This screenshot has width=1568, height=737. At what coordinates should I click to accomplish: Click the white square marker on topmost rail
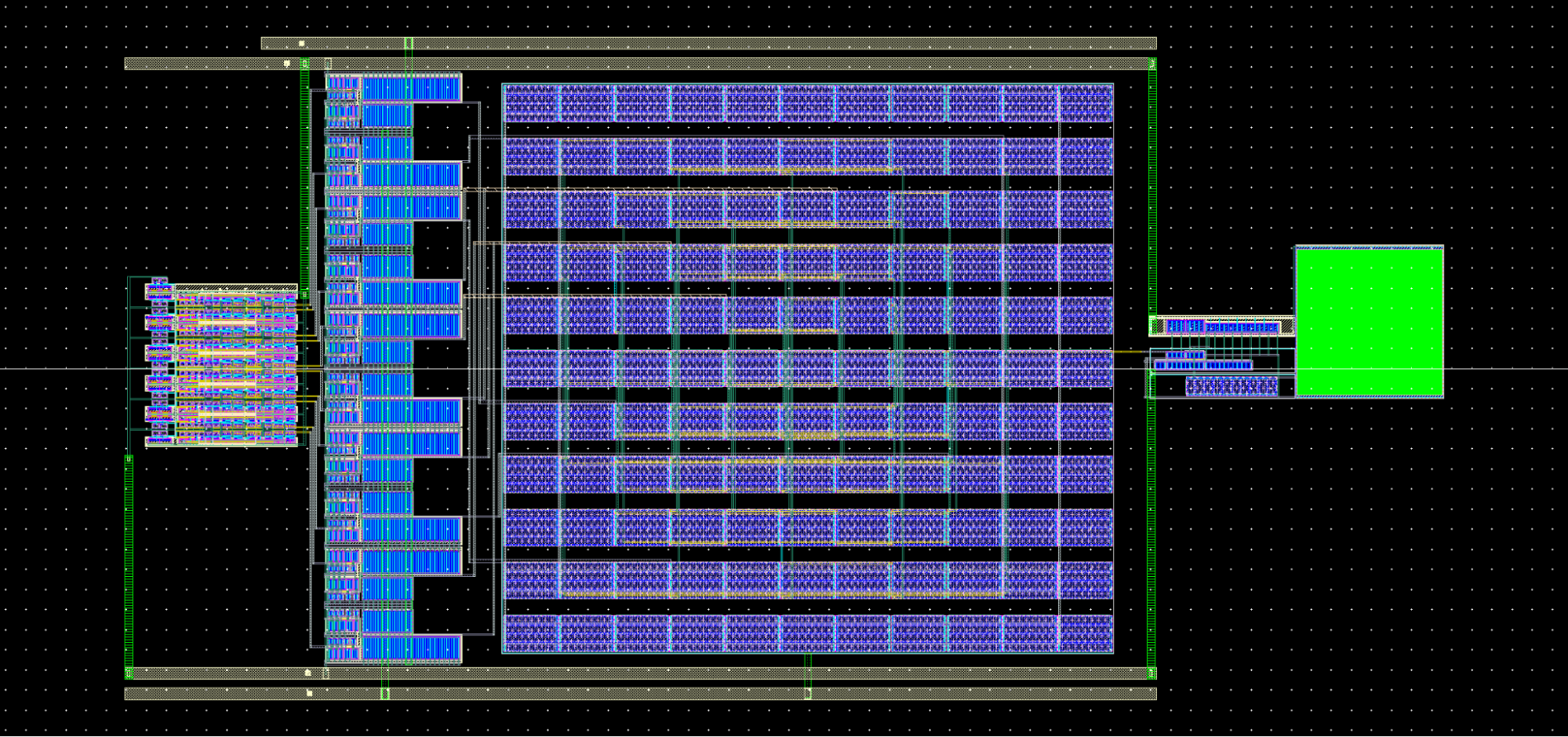(302, 44)
